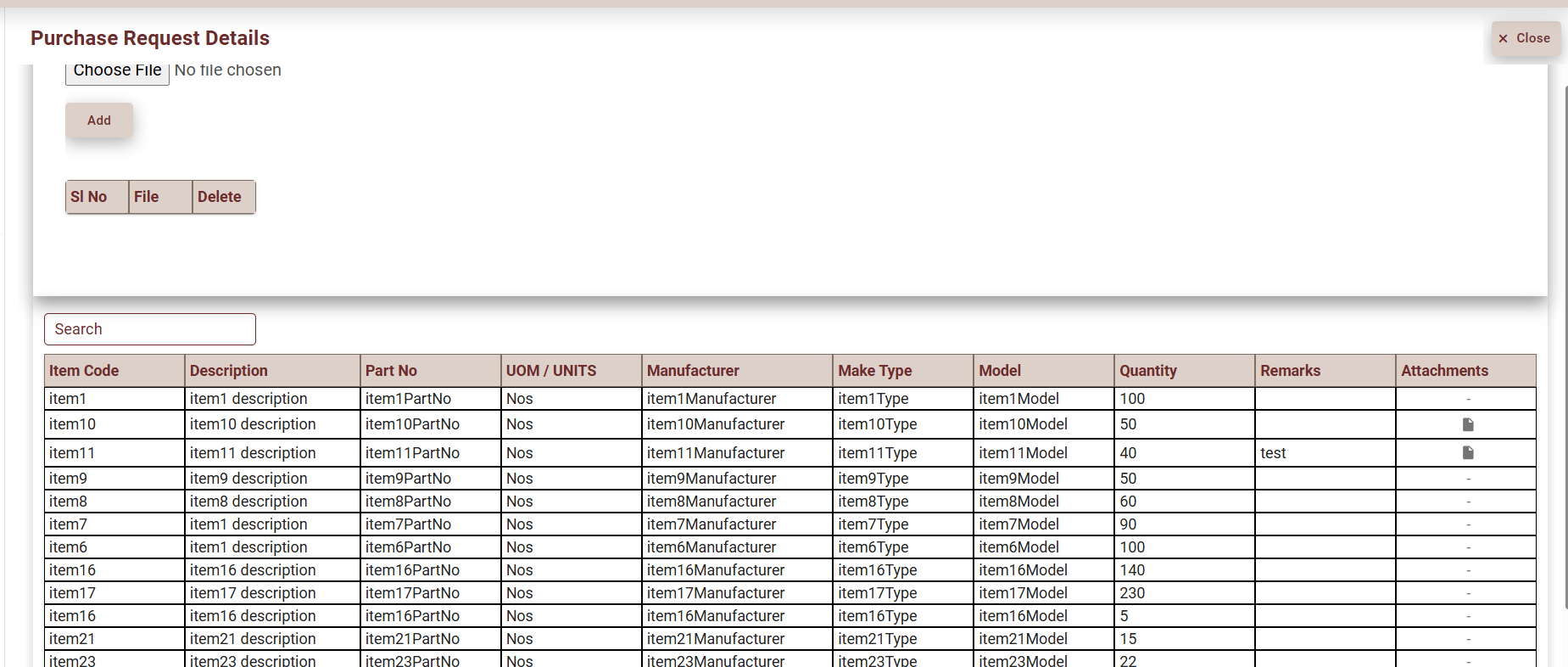Image resolution: width=1568 pixels, height=667 pixels.
Task: Sort by Manufacturer column header
Action: click(x=693, y=371)
